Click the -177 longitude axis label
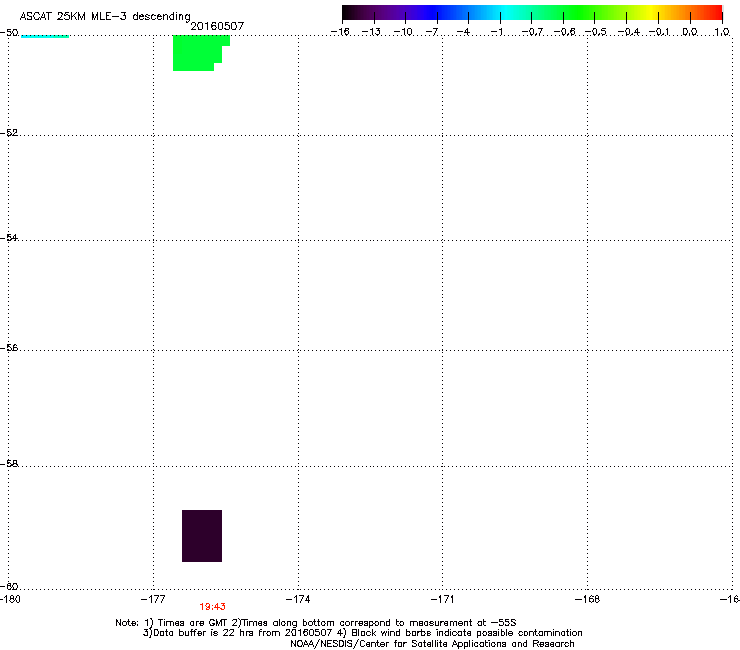 click(x=153, y=599)
